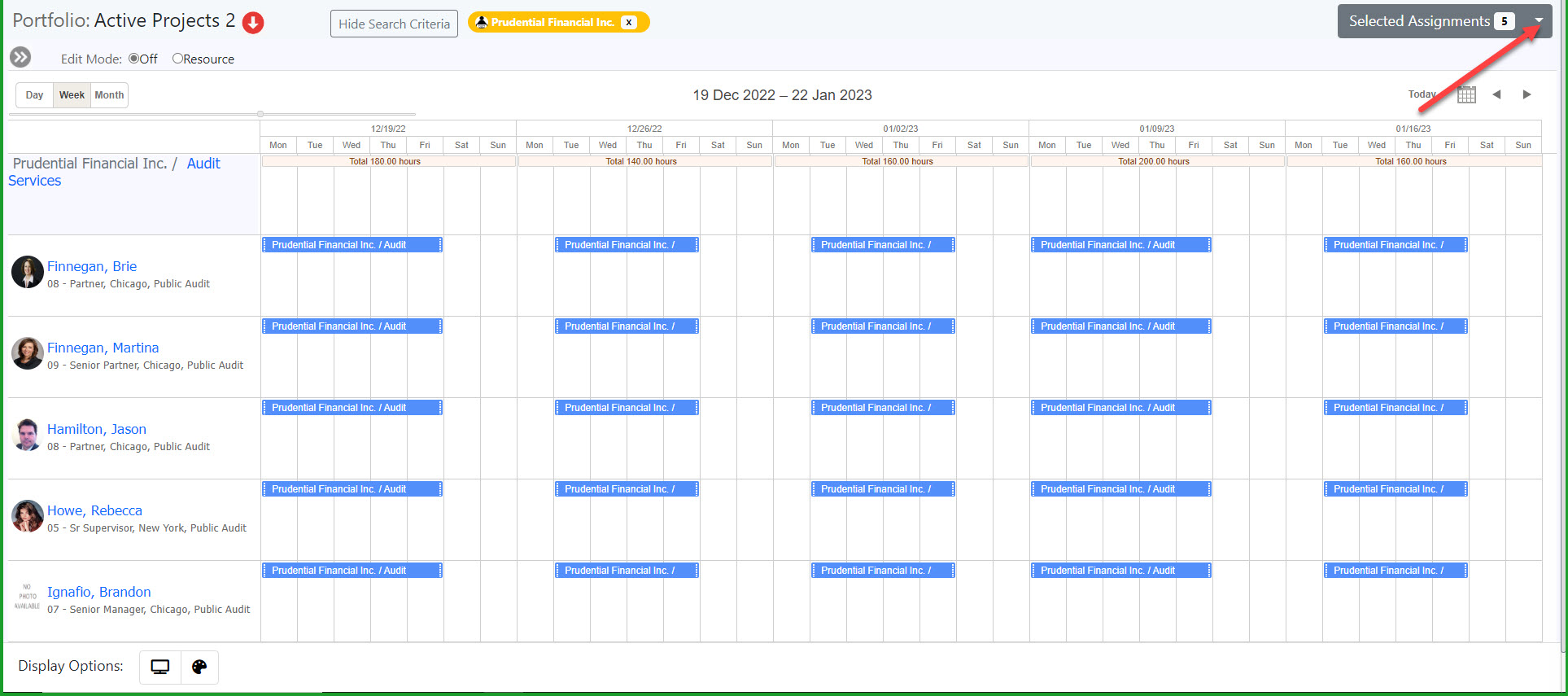The image size is (1568, 696).
Task: Click the Today button
Action: pyautogui.click(x=1422, y=94)
